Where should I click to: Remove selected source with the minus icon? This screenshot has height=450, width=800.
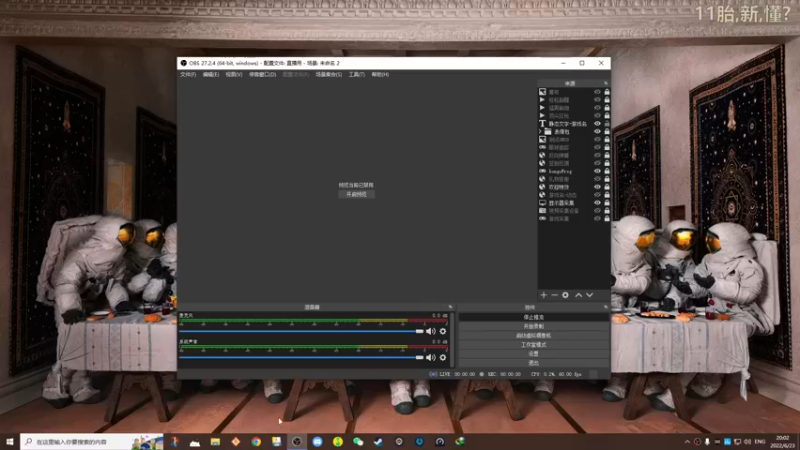tap(554, 295)
